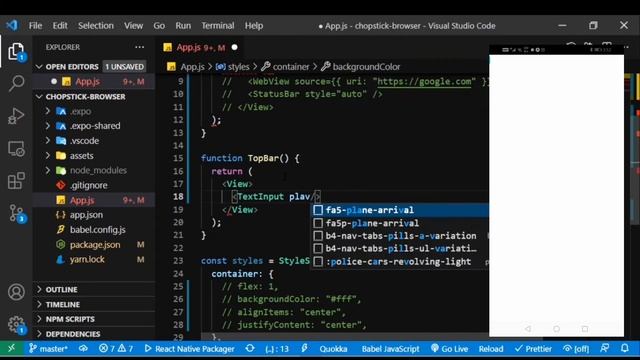Screen dimensions: 640x360
Task: Click the master branch indicator
Action: click(48, 349)
